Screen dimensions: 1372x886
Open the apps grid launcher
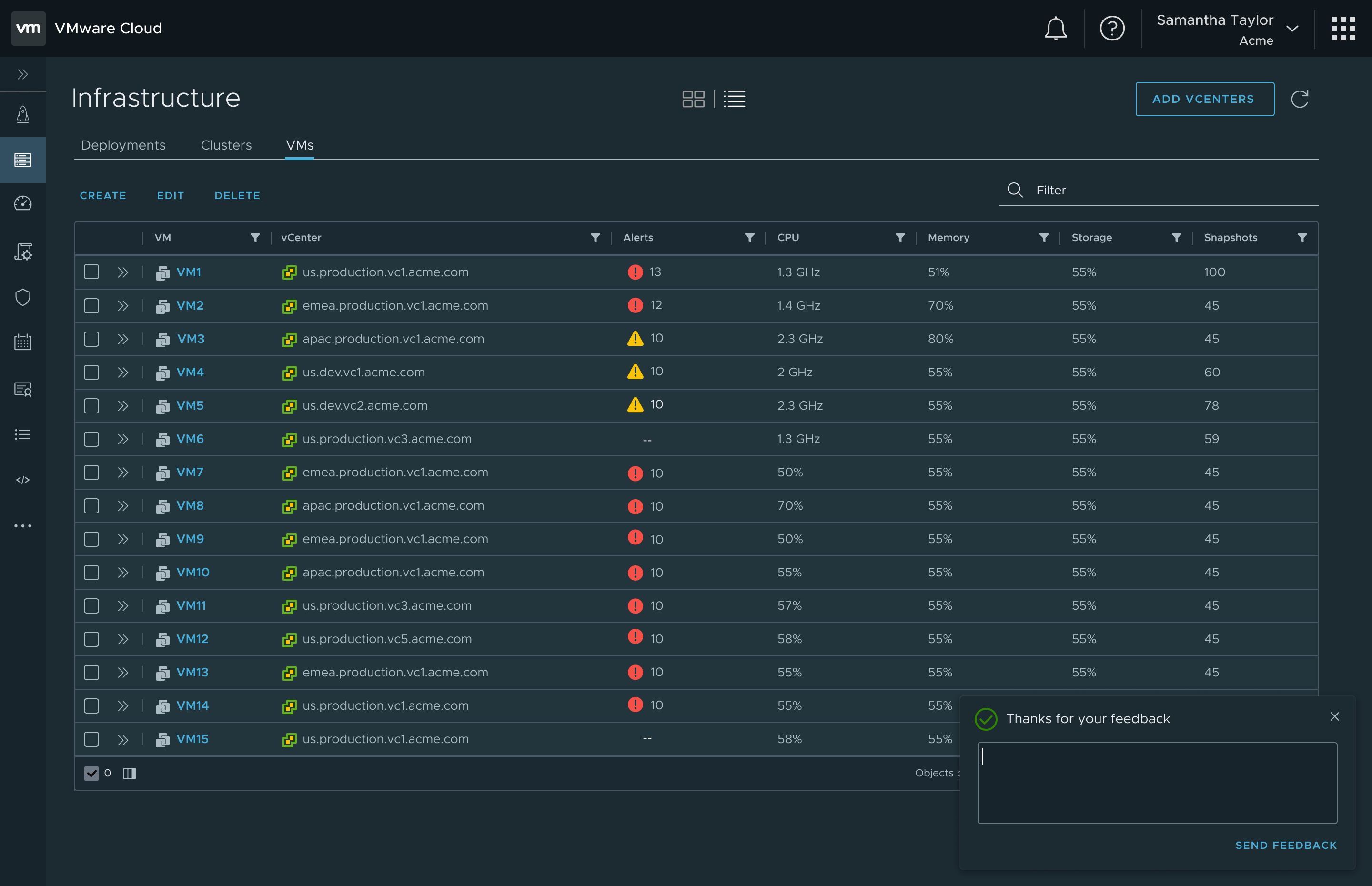(1342, 28)
